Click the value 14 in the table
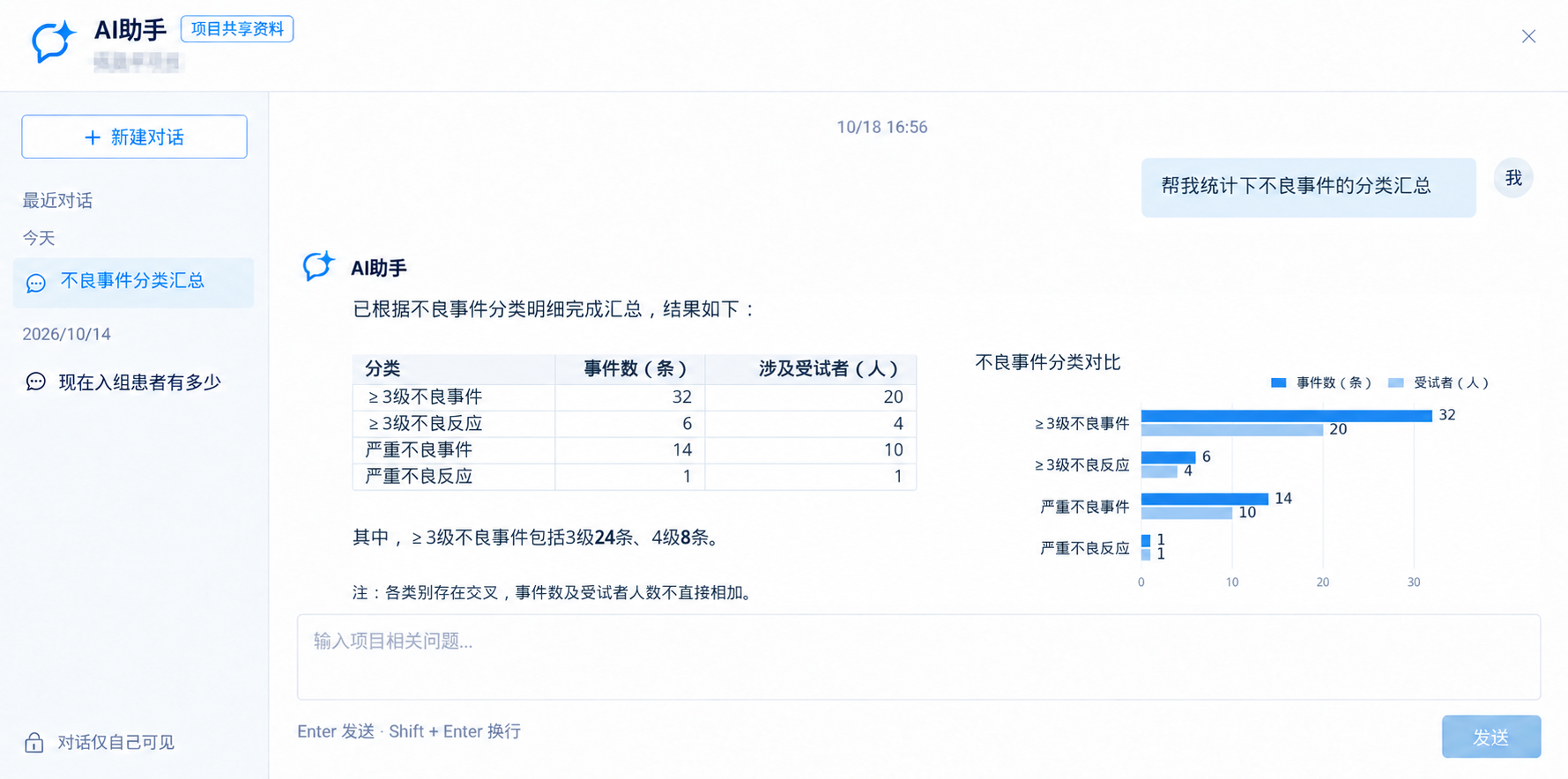Screen dimensions: 1568x779 tap(681, 450)
